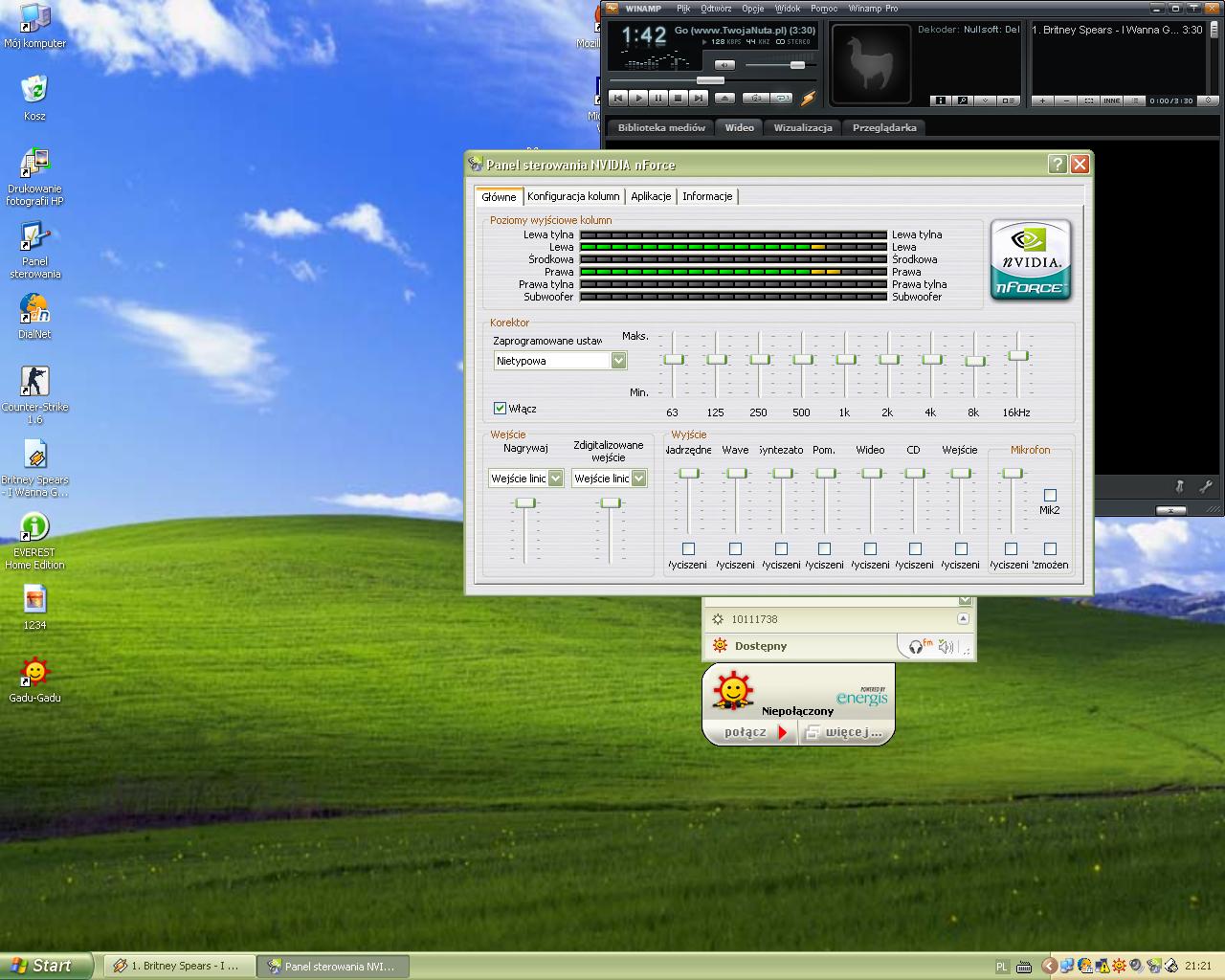Click nForce panel help question mark
This screenshot has width=1225, height=980.
[x=1058, y=164]
